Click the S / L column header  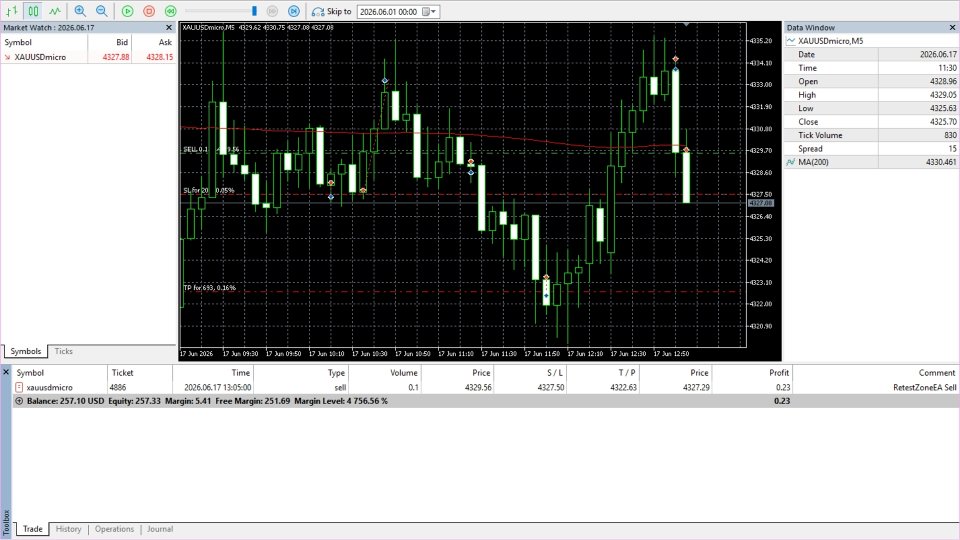click(530, 372)
